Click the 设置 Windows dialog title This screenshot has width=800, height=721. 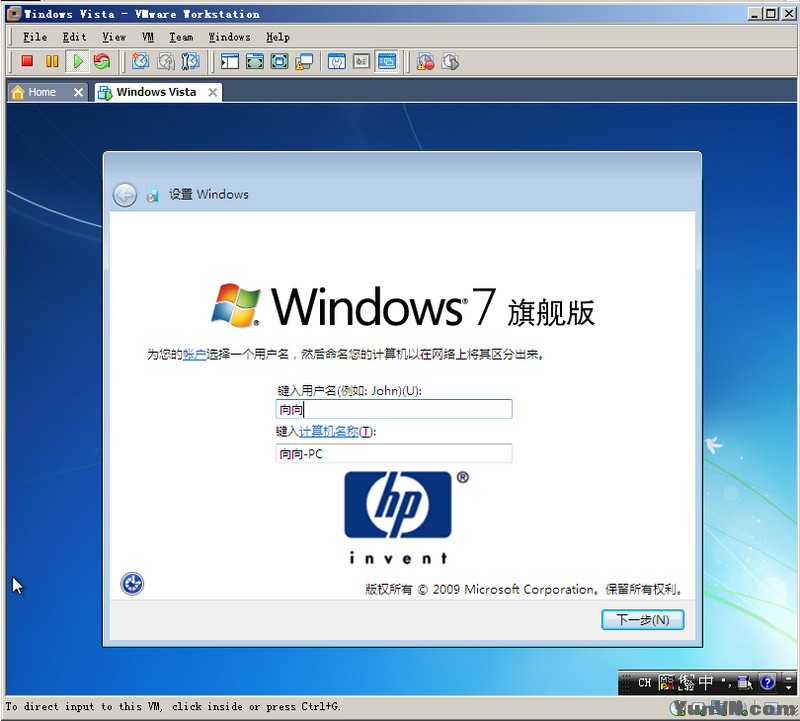(x=209, y=194)
